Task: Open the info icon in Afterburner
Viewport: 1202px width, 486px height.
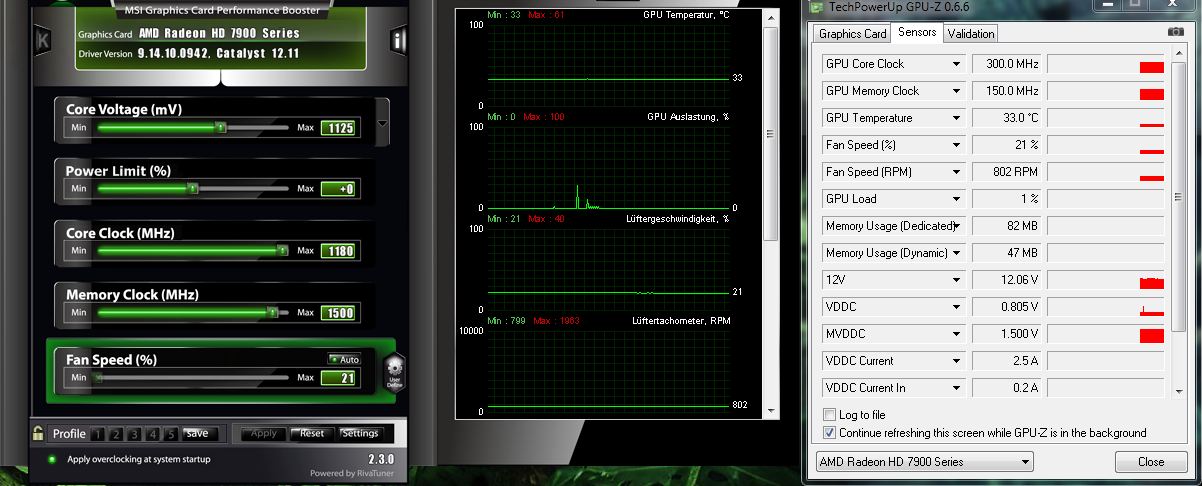Action: (x=398, y=41)
